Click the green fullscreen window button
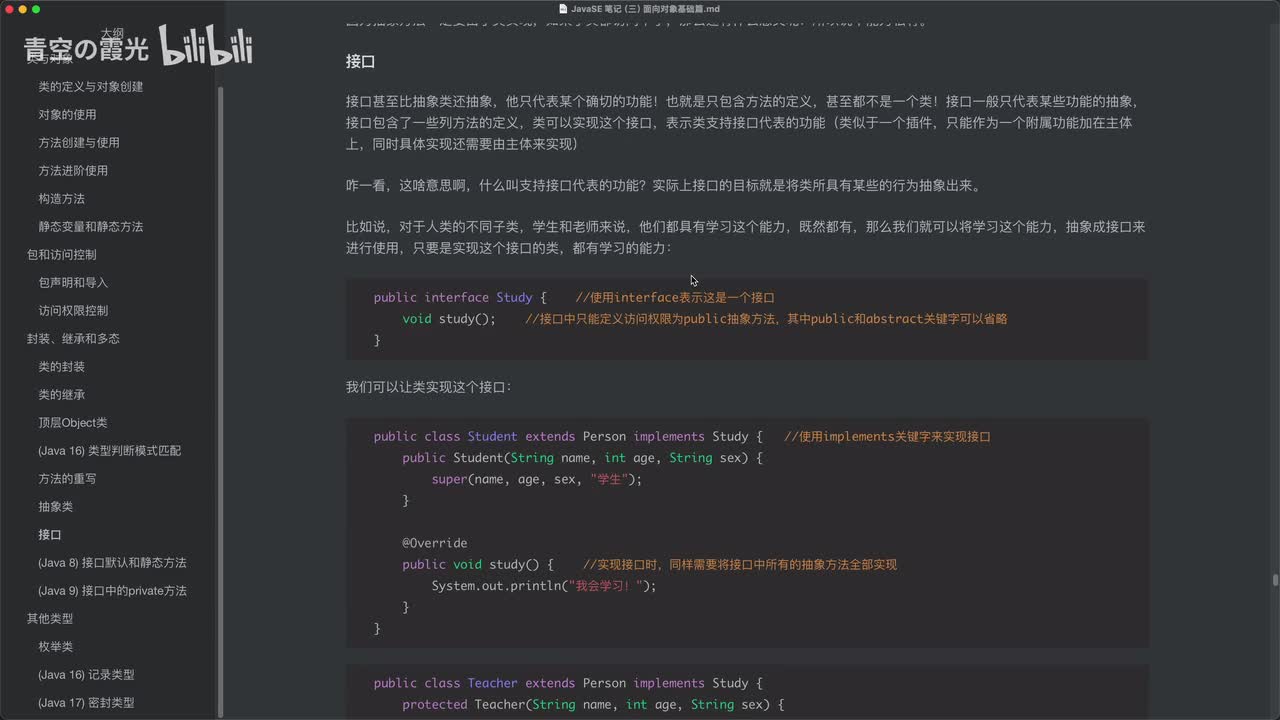The image size is (1280, 720). point(36,9)
